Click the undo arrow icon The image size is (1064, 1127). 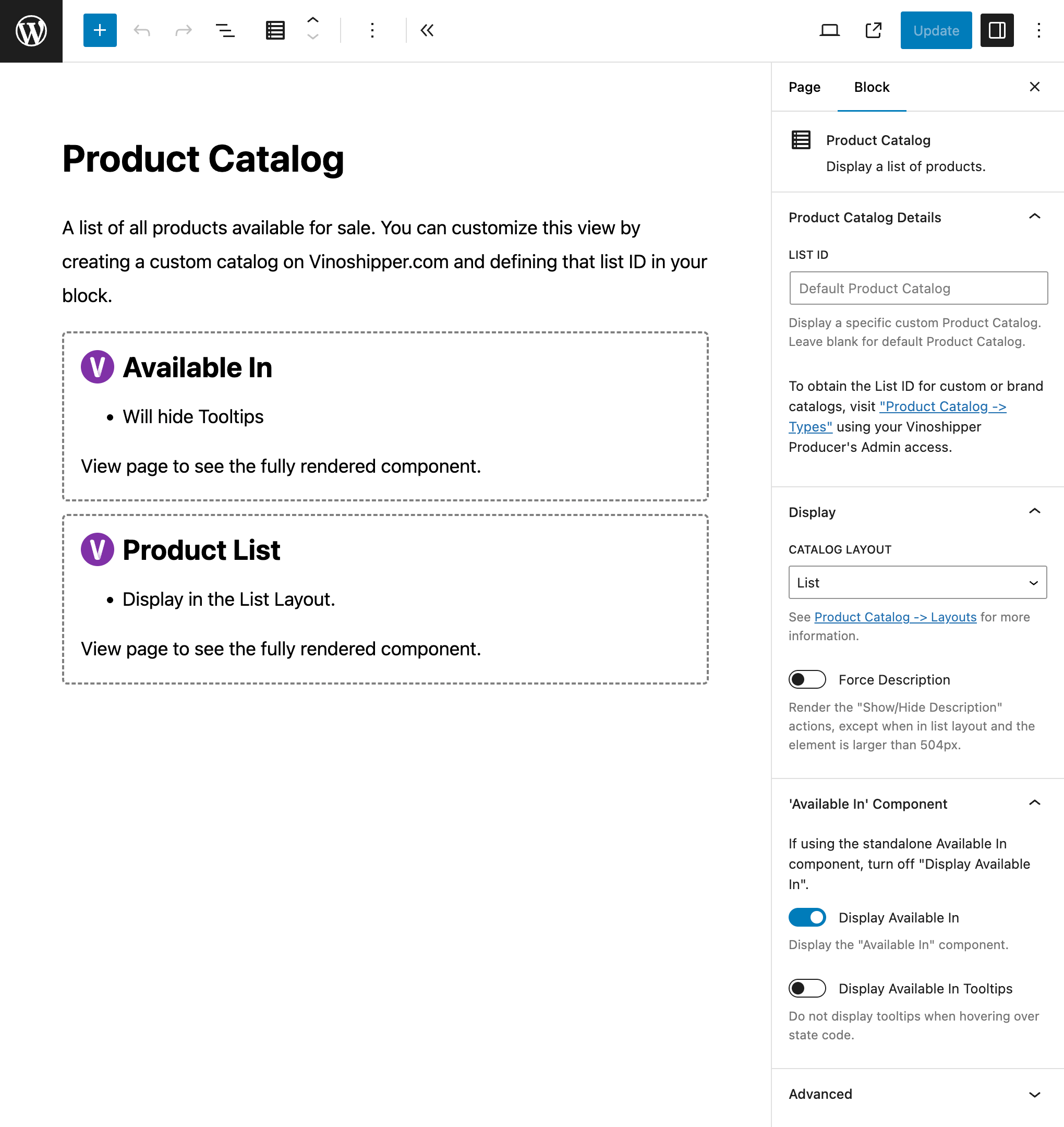coord(140,30)
